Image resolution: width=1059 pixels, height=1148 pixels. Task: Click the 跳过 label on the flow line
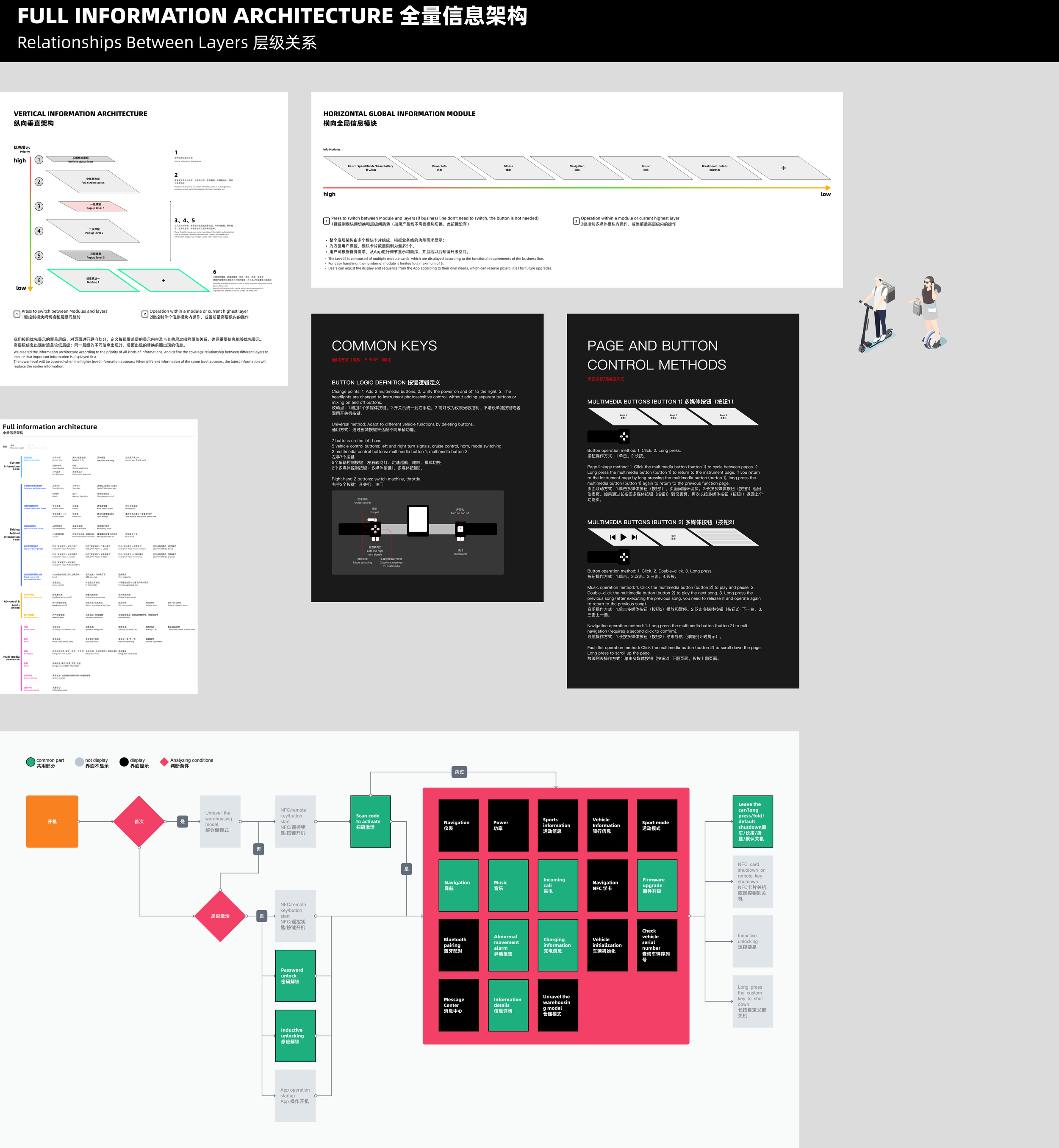point(460,772)
